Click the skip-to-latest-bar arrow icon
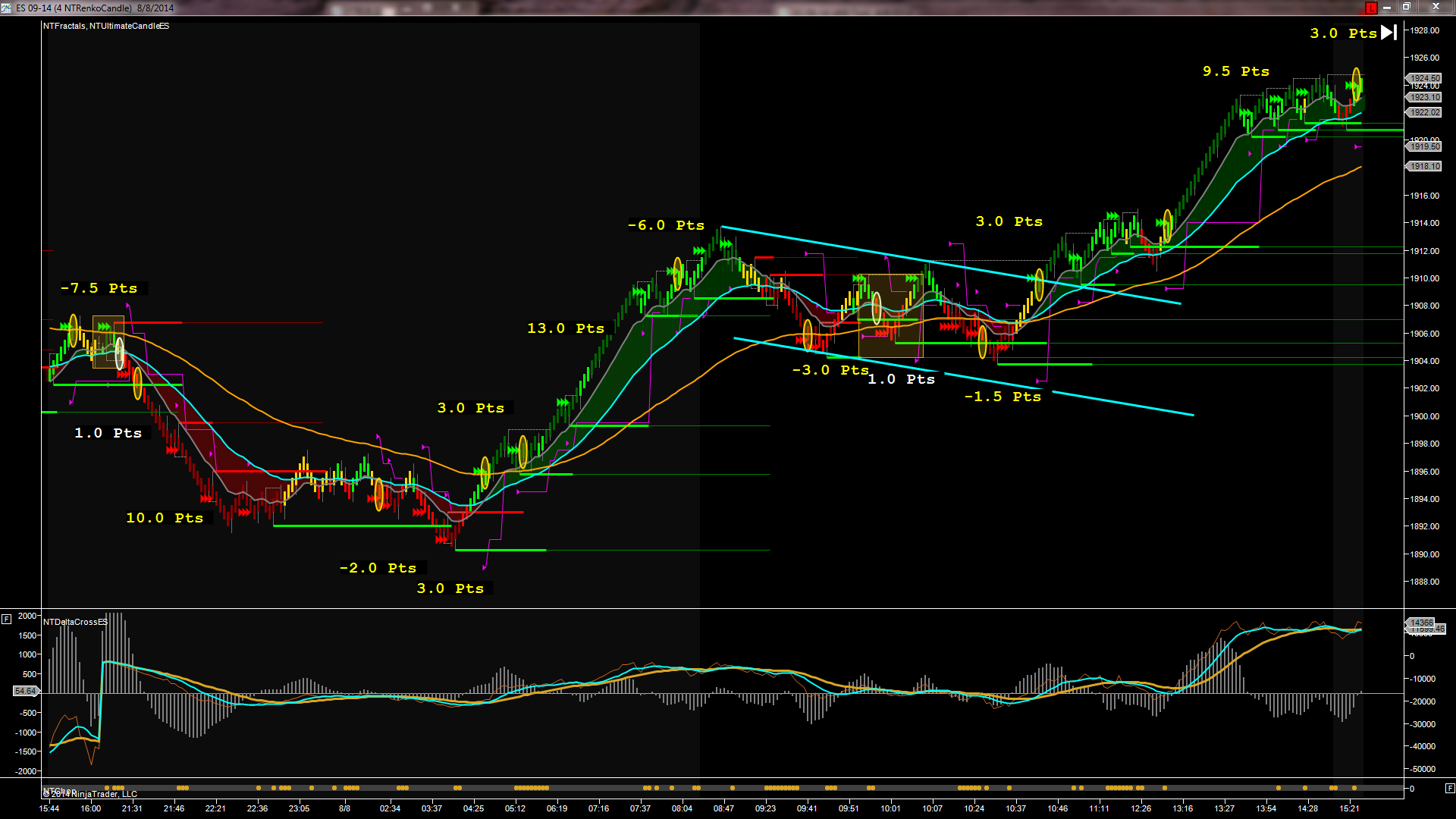The width and height of the screenshot is (1456, 819). click(1389, 33)
